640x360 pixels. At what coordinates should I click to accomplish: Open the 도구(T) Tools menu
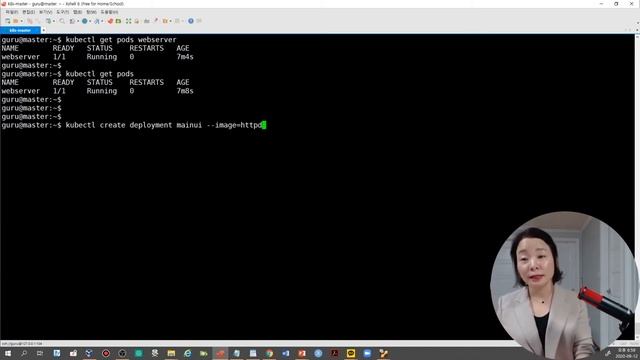[62, 12]
